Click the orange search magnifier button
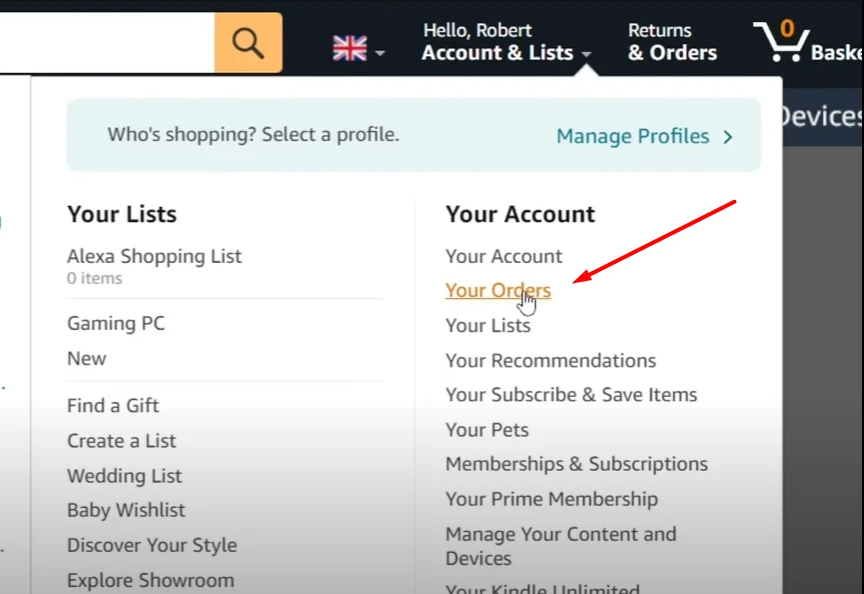Image resolution: width=864 pixels, height=594 pixels. [x=249, y=43]
